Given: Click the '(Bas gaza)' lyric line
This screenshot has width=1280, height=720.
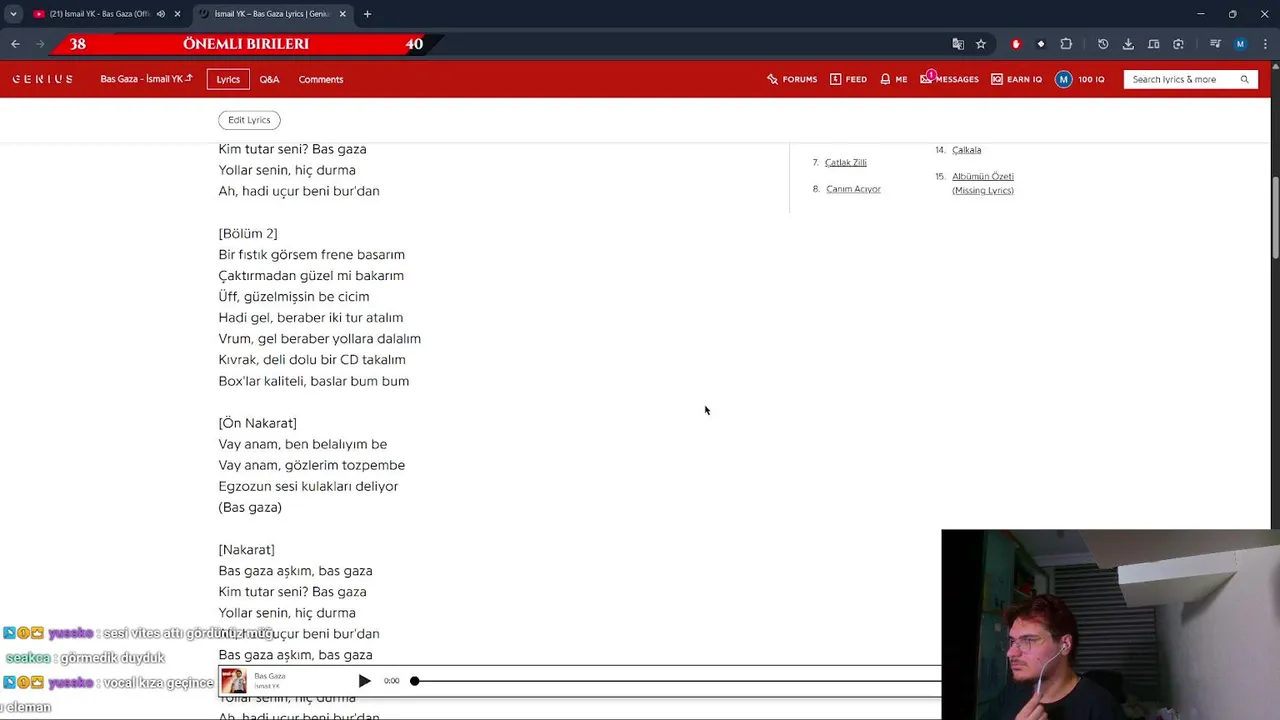Looking at the screenshot, I should (250, 507).
